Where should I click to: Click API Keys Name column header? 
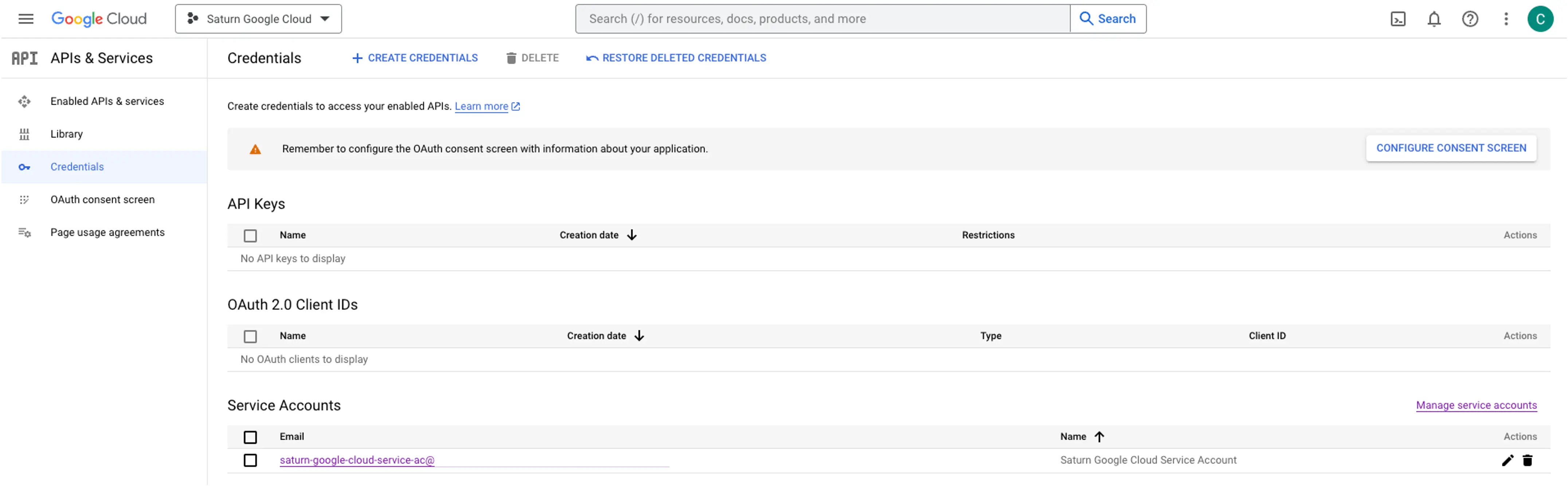[x=293, y=235]
